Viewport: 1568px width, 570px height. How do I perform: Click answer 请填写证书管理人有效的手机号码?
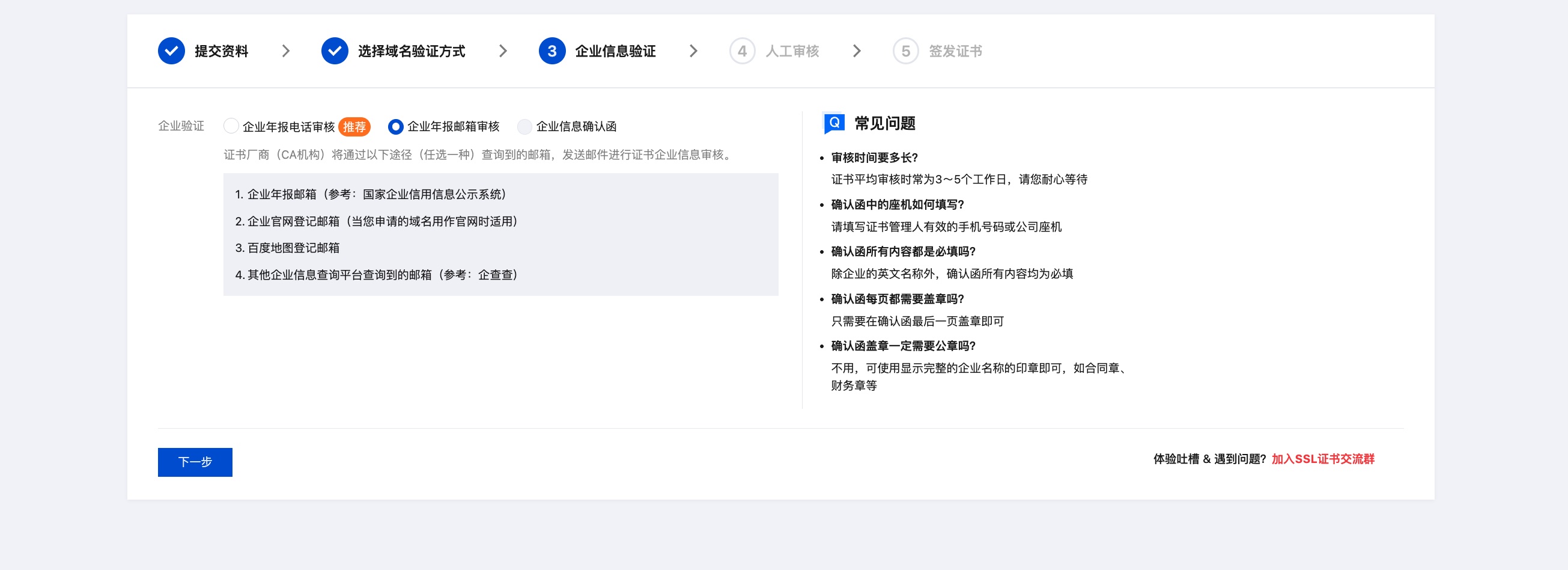[947, 227]
